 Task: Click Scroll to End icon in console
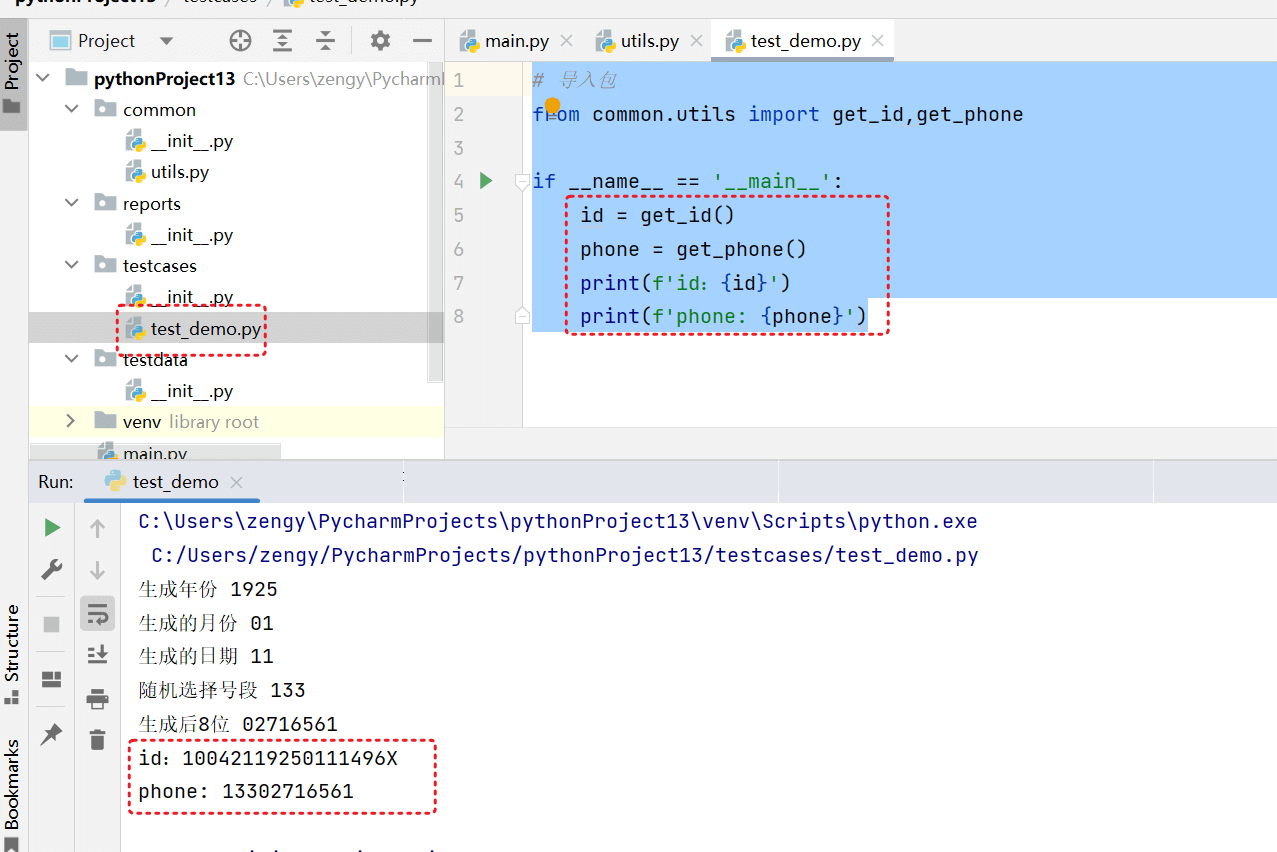point(97,655)
